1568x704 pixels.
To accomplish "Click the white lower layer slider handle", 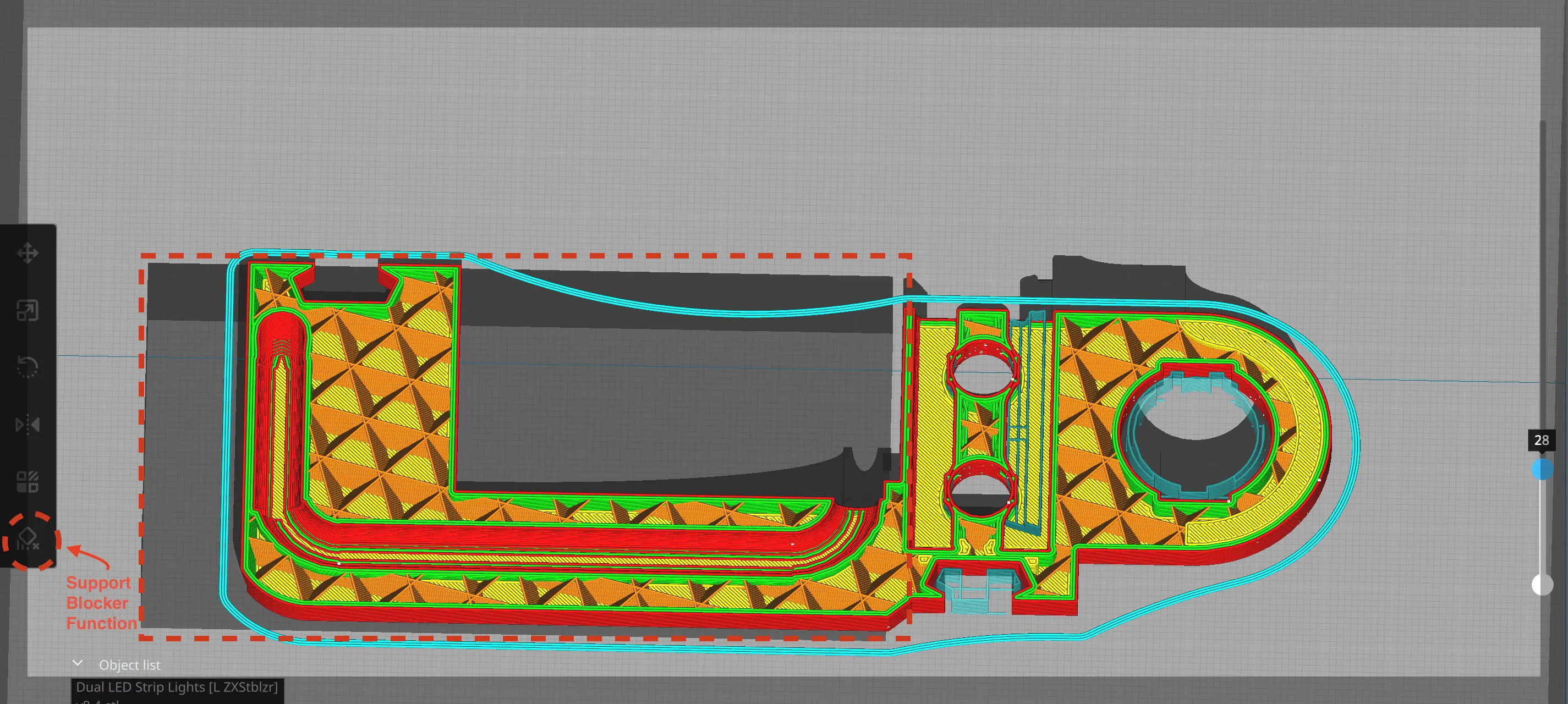I will (x=1542, y=585).
